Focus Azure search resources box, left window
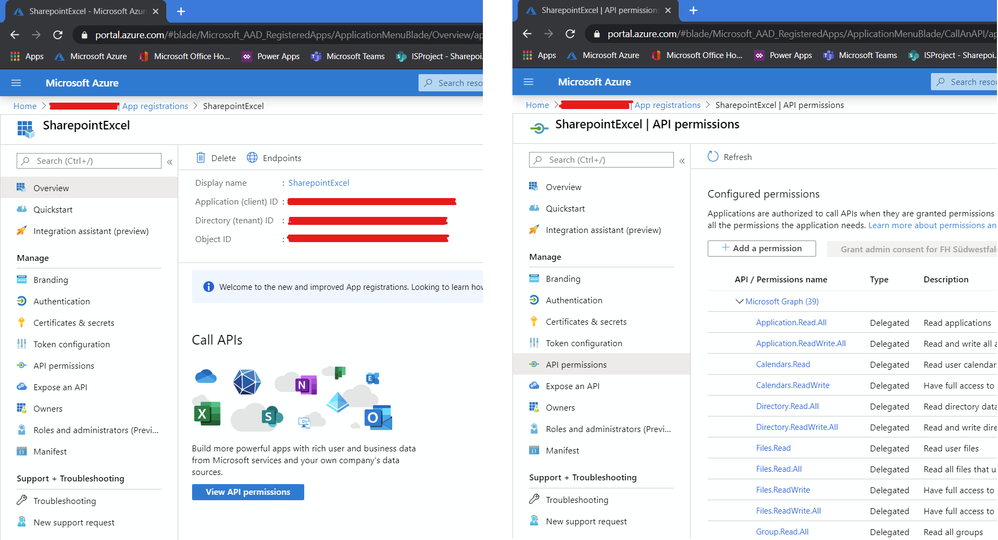 [x=451, y=83]
